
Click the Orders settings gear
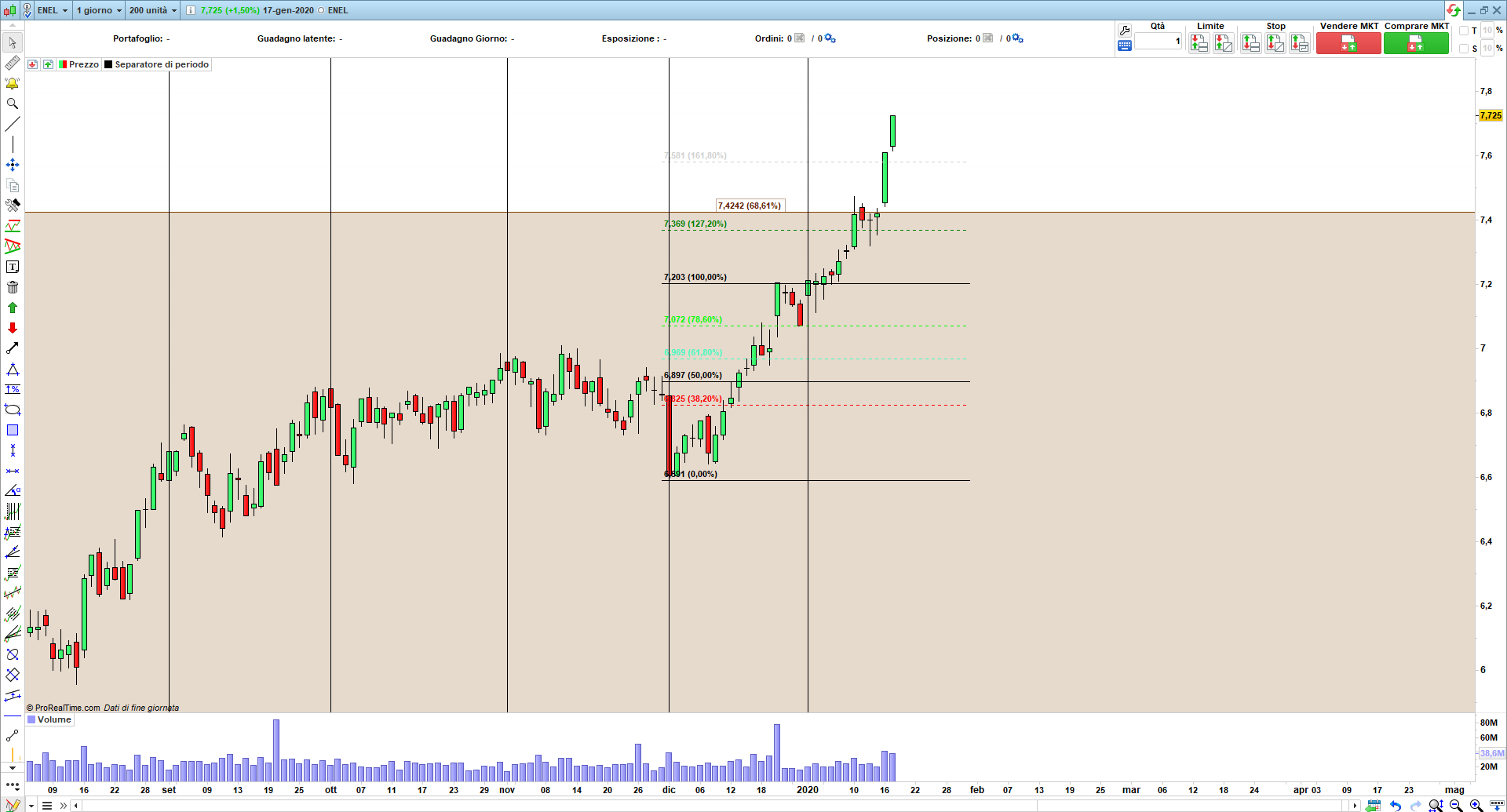[830, 38]
